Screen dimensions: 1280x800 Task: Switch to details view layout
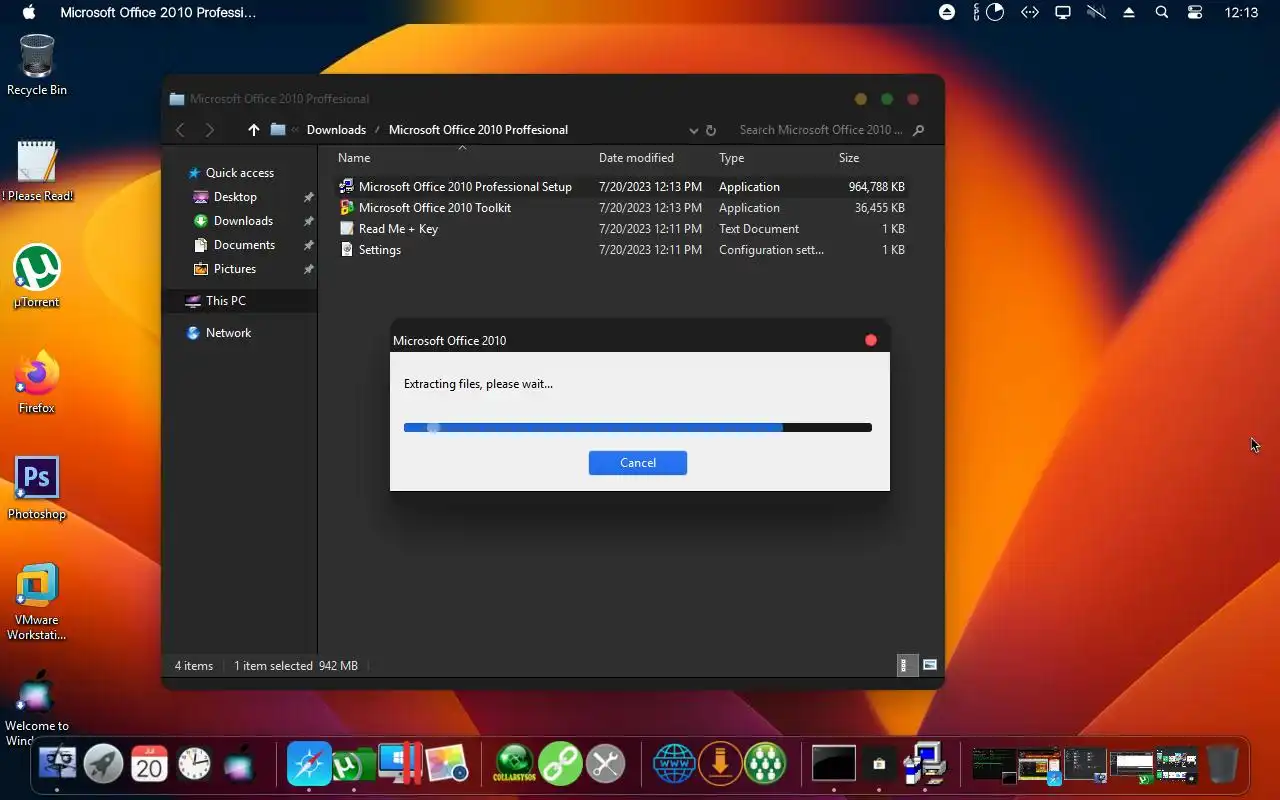(906, 665)
